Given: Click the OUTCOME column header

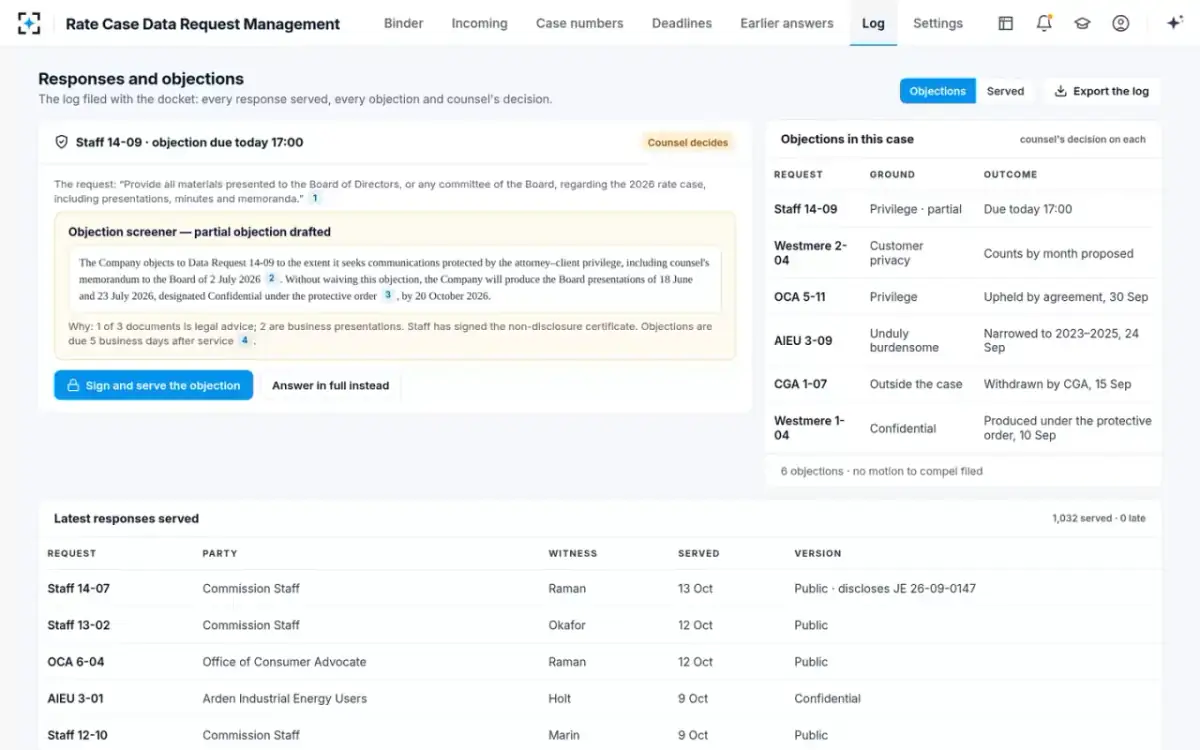Looking at the screenshot, I should pyautogui.click(x=1010, y=174).
